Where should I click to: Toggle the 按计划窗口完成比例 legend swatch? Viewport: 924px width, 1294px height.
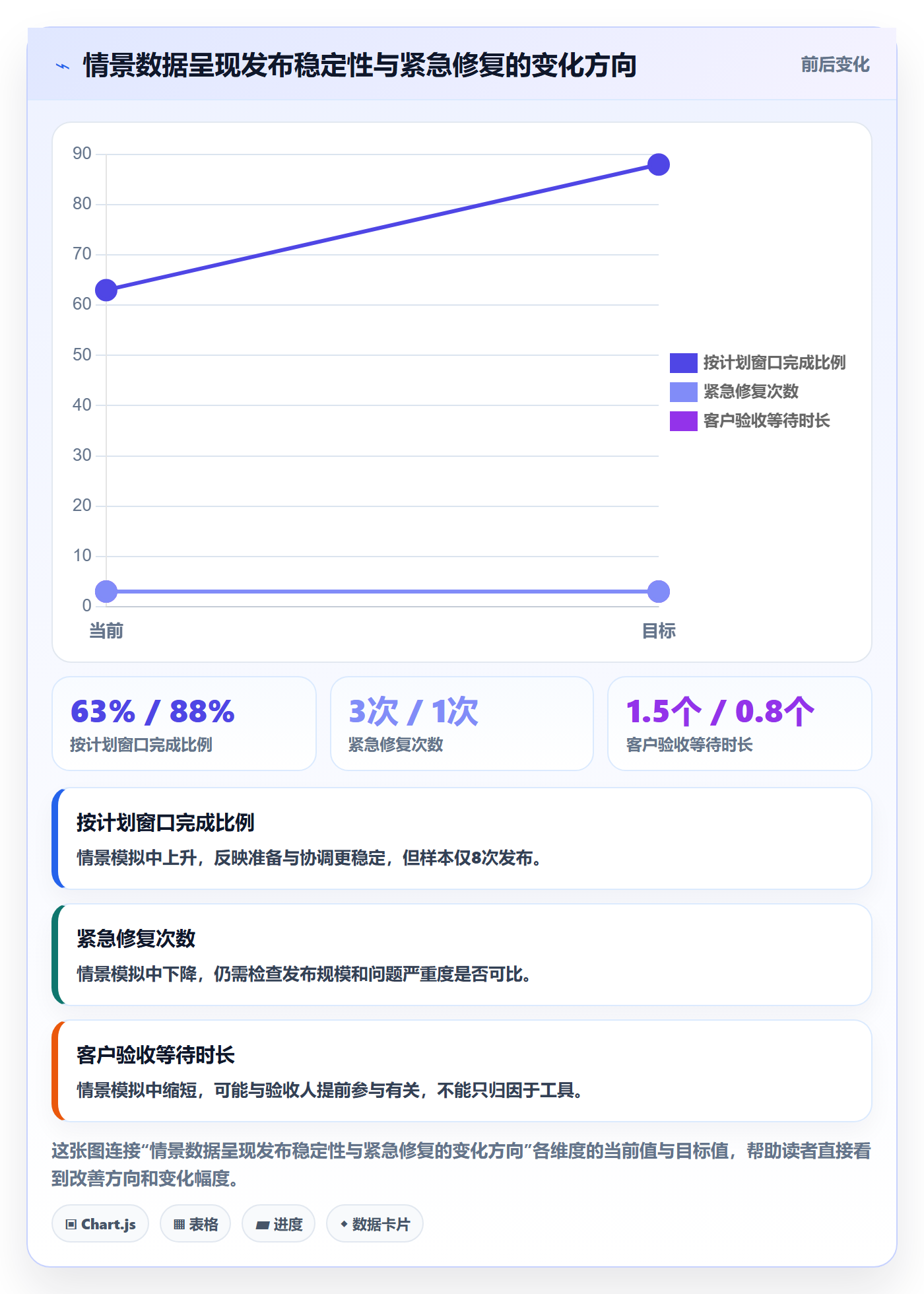coord(683,362)
